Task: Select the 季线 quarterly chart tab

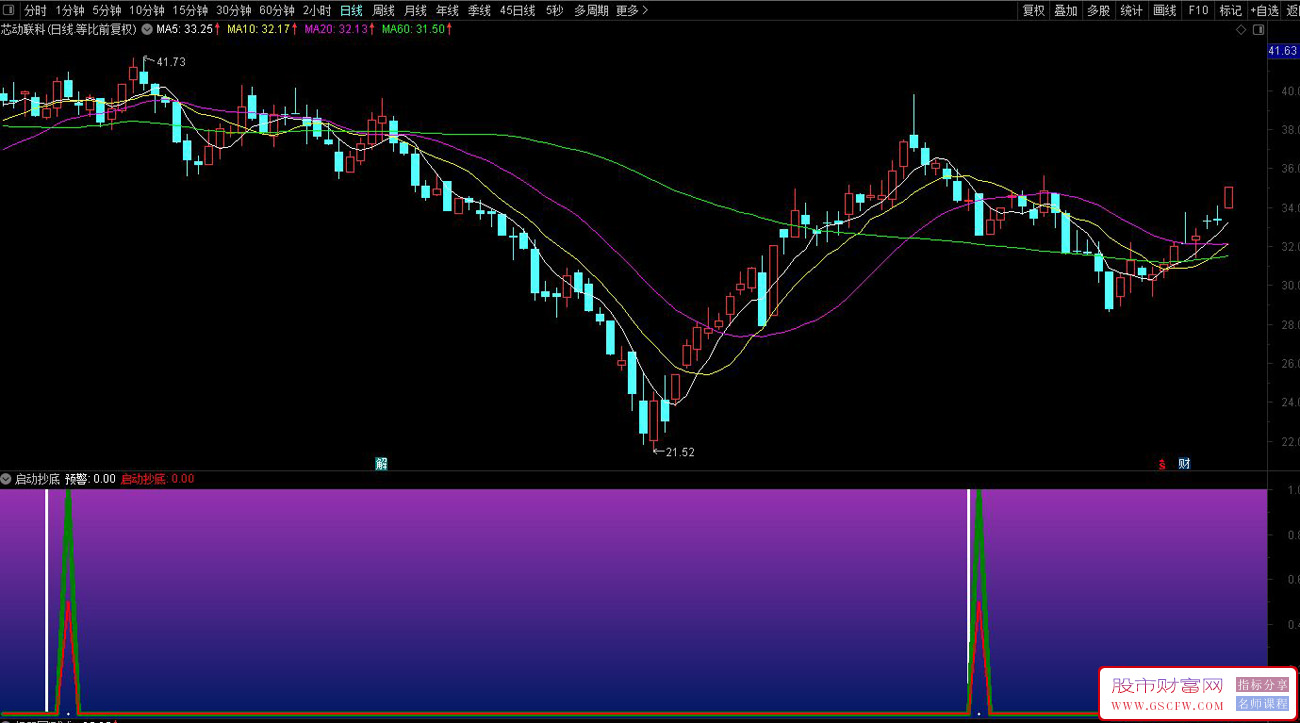Action: 479,11
